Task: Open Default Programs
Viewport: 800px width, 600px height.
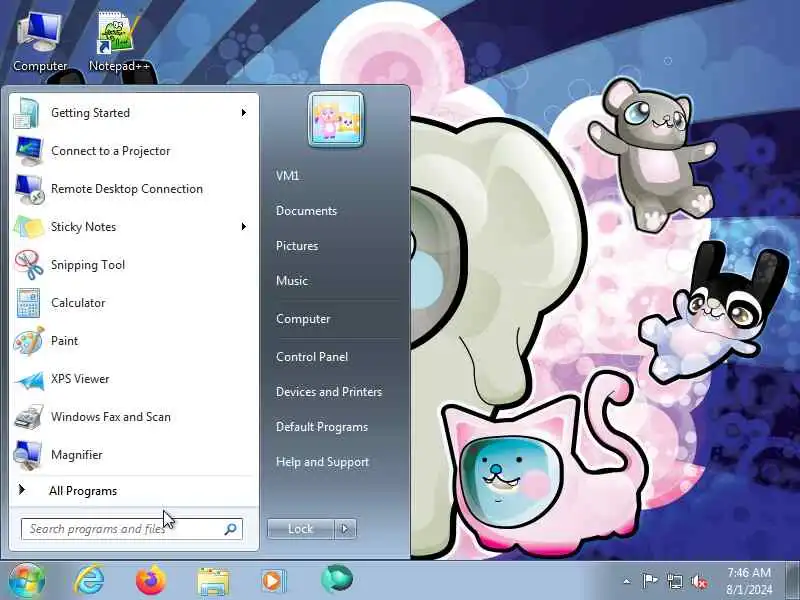Action: [x=322, y=427]
